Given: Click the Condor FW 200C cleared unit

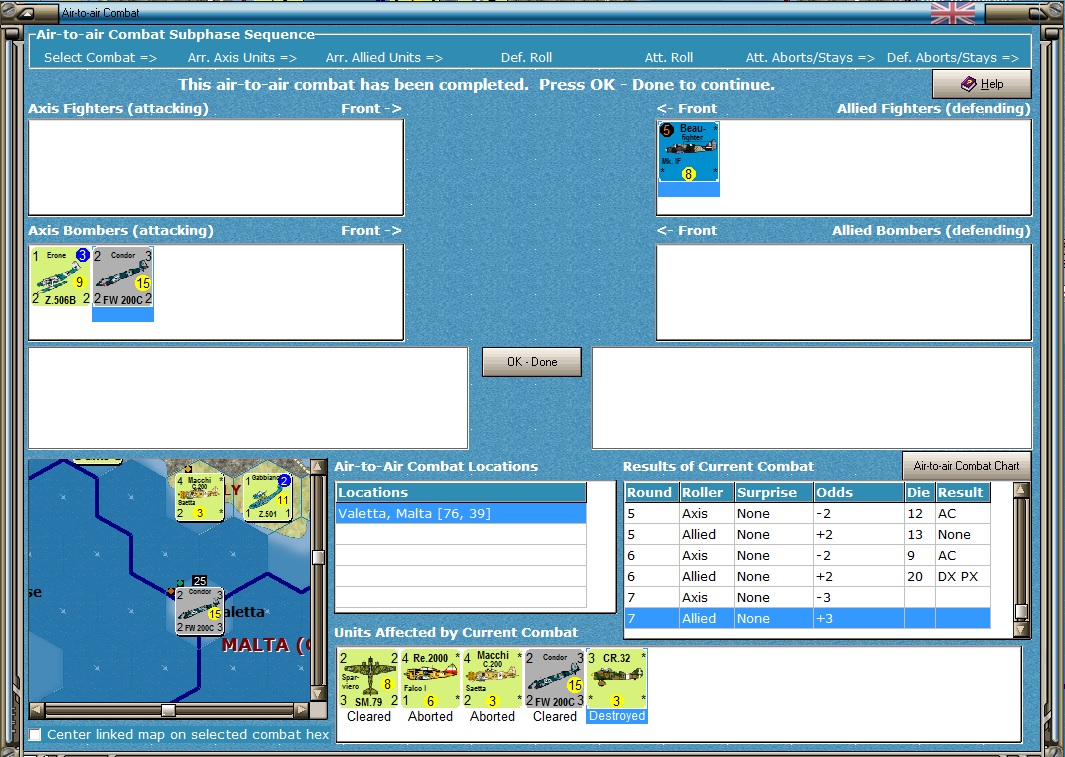Looking at the screenshot, I should [x=554, y=679].
